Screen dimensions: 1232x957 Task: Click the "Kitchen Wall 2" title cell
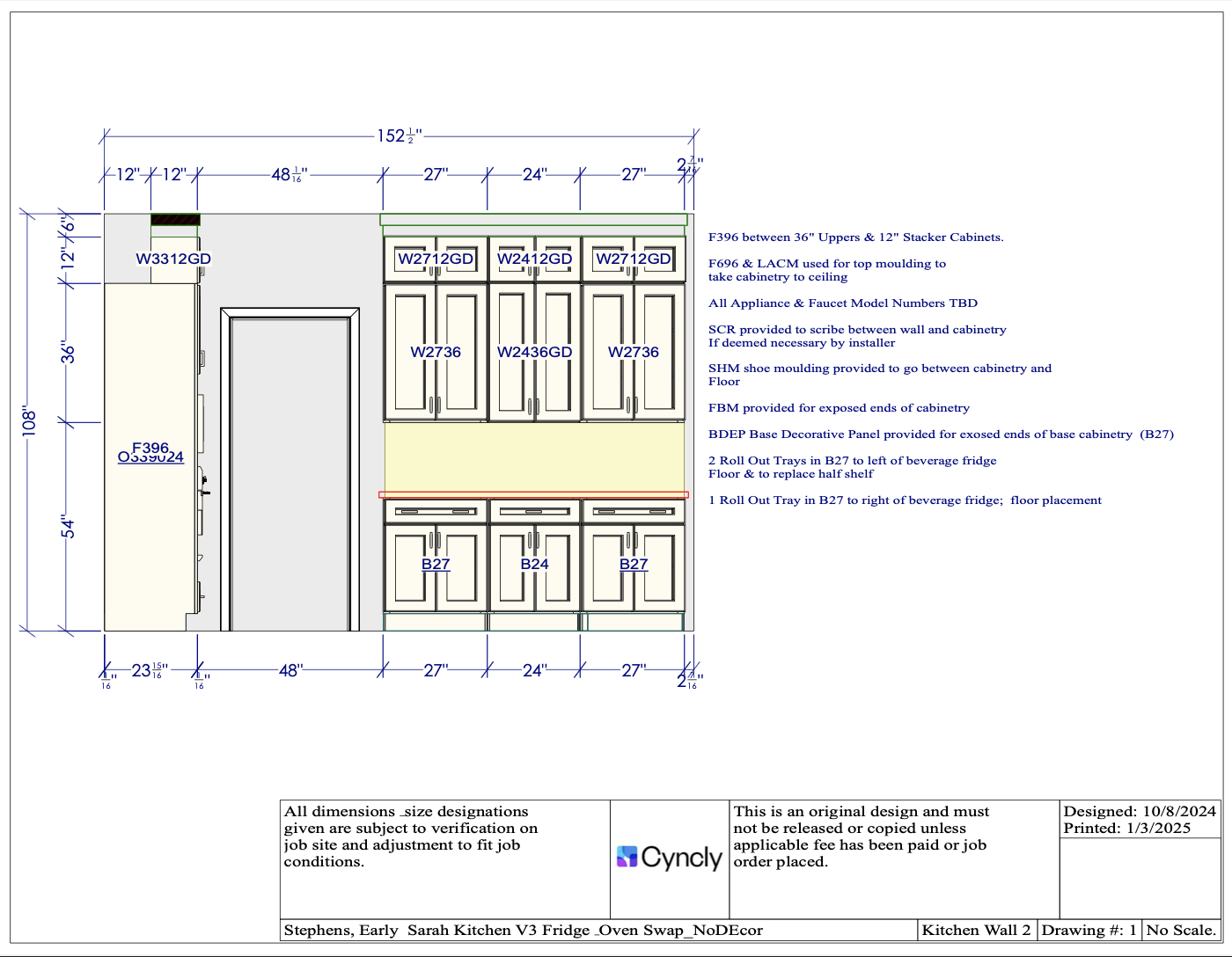pos(976,930)
